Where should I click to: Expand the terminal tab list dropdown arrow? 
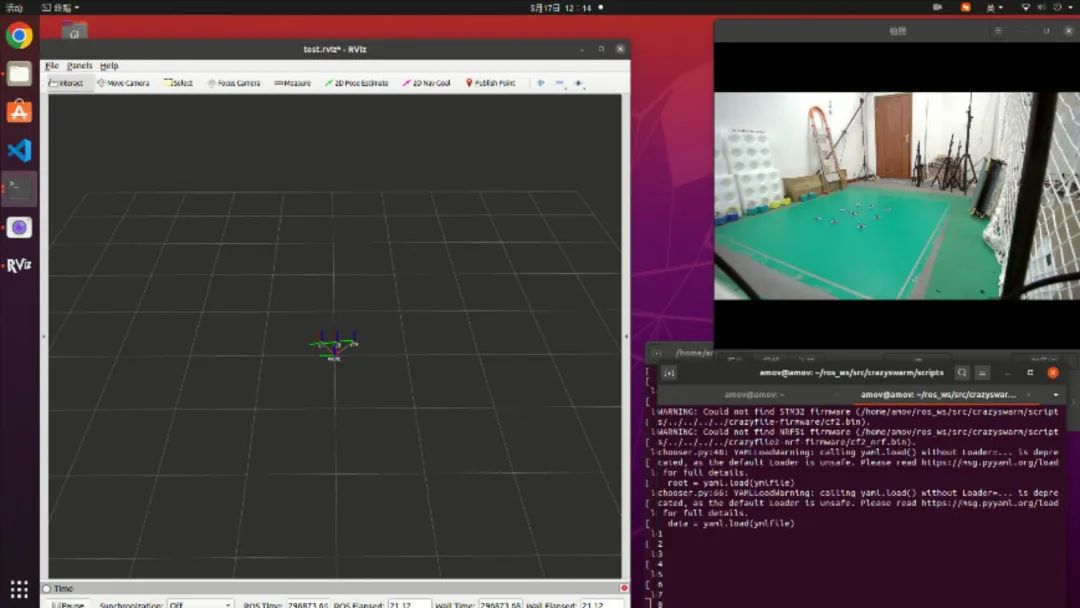click(x=1056, y=395)
